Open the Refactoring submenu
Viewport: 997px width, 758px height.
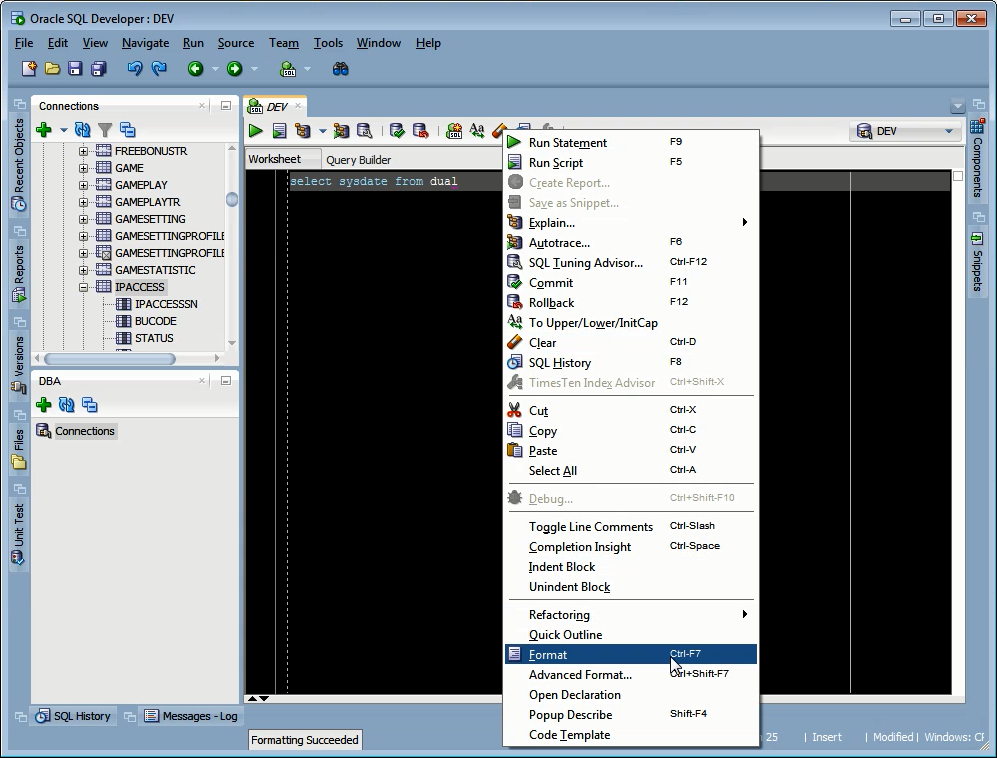point(631,614)
